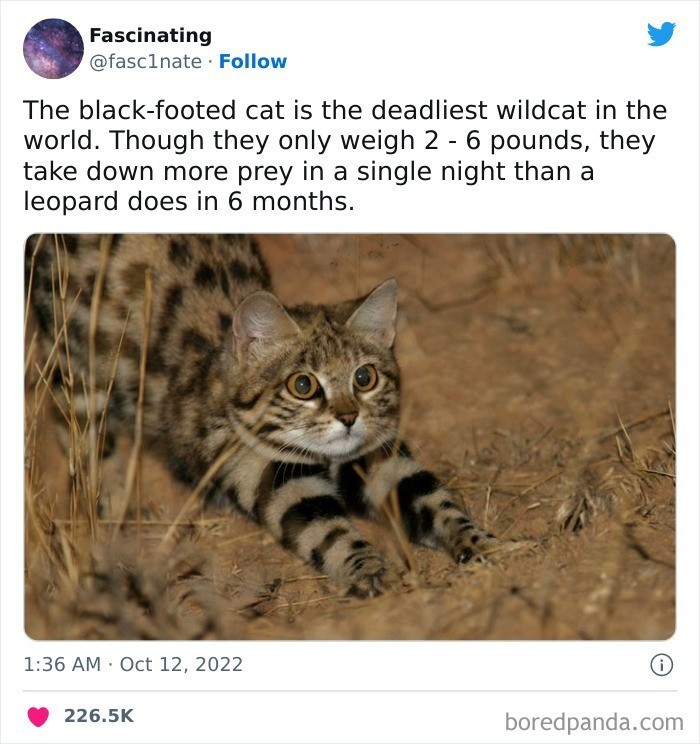Open the 1:36 AM timestamp
The width and height of the screenshot is (700, 744).
62,664
